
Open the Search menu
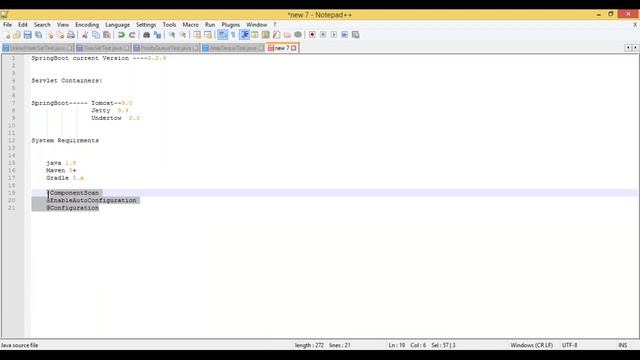point(42,25)
